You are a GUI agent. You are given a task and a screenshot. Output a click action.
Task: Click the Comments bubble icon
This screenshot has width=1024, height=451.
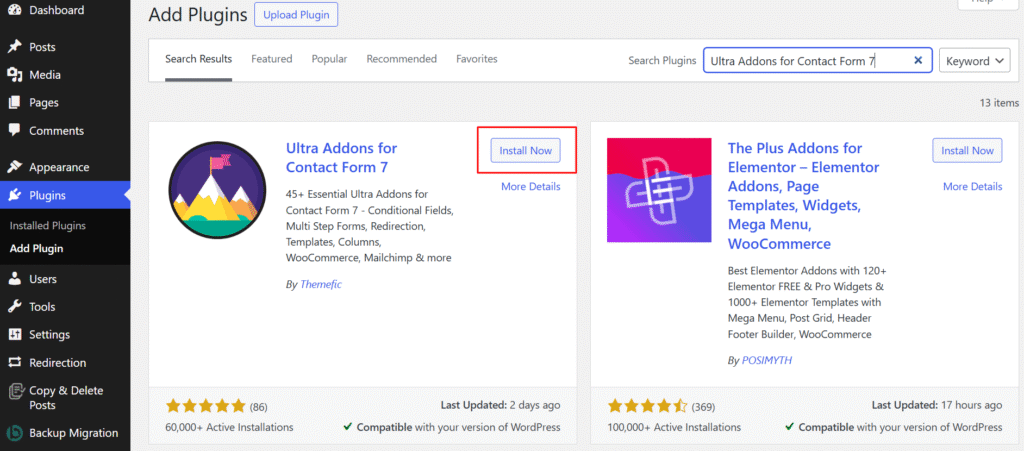[14, 131]
